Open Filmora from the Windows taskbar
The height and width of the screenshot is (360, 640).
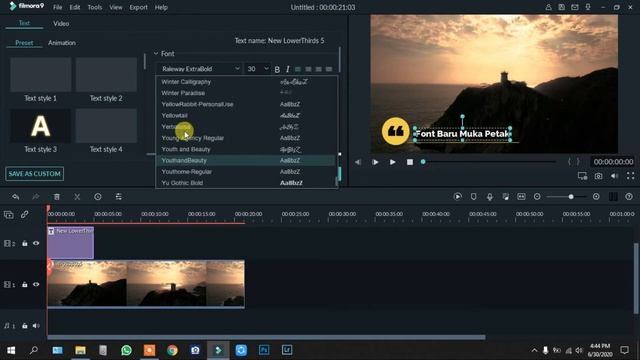click(x=218, y=350)
